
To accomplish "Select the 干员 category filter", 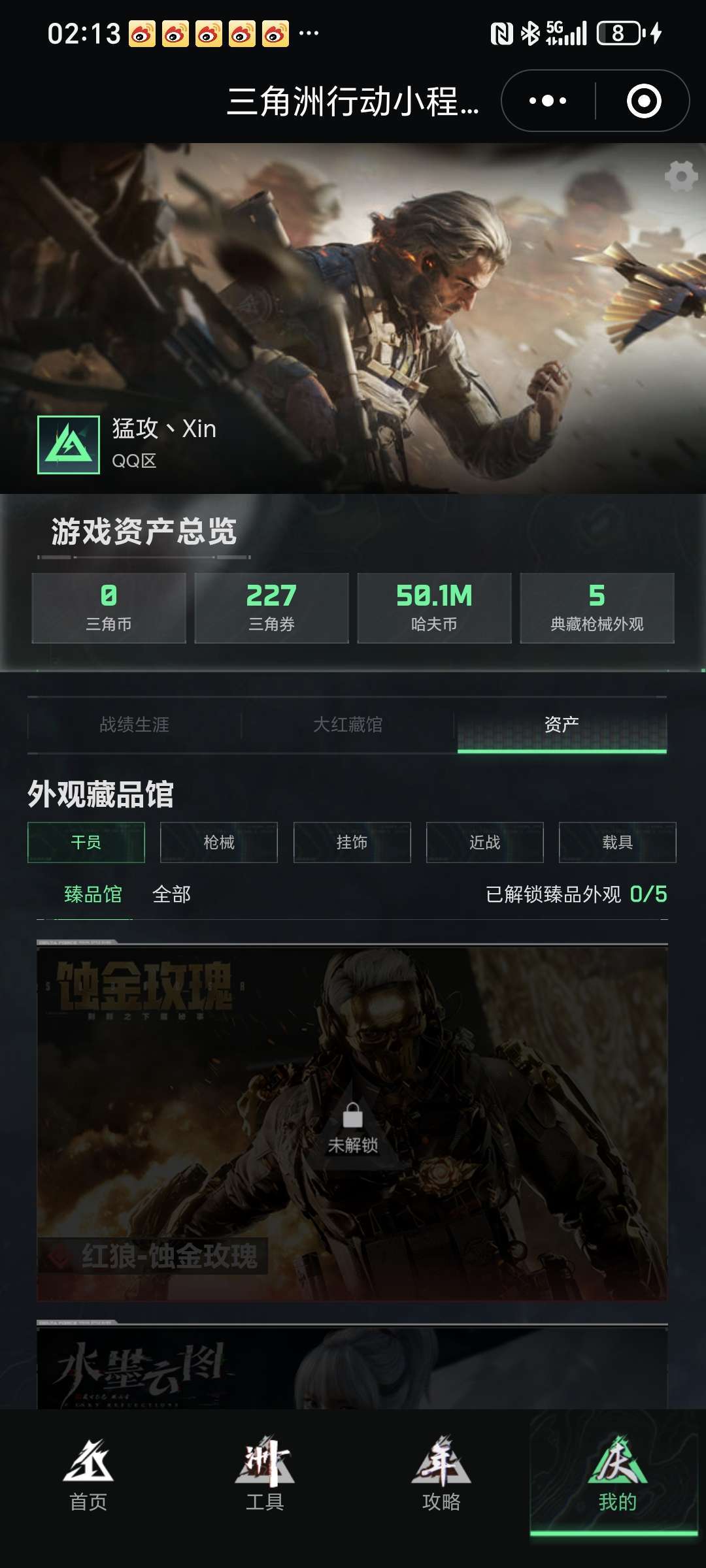I will [x=86, y=842].
